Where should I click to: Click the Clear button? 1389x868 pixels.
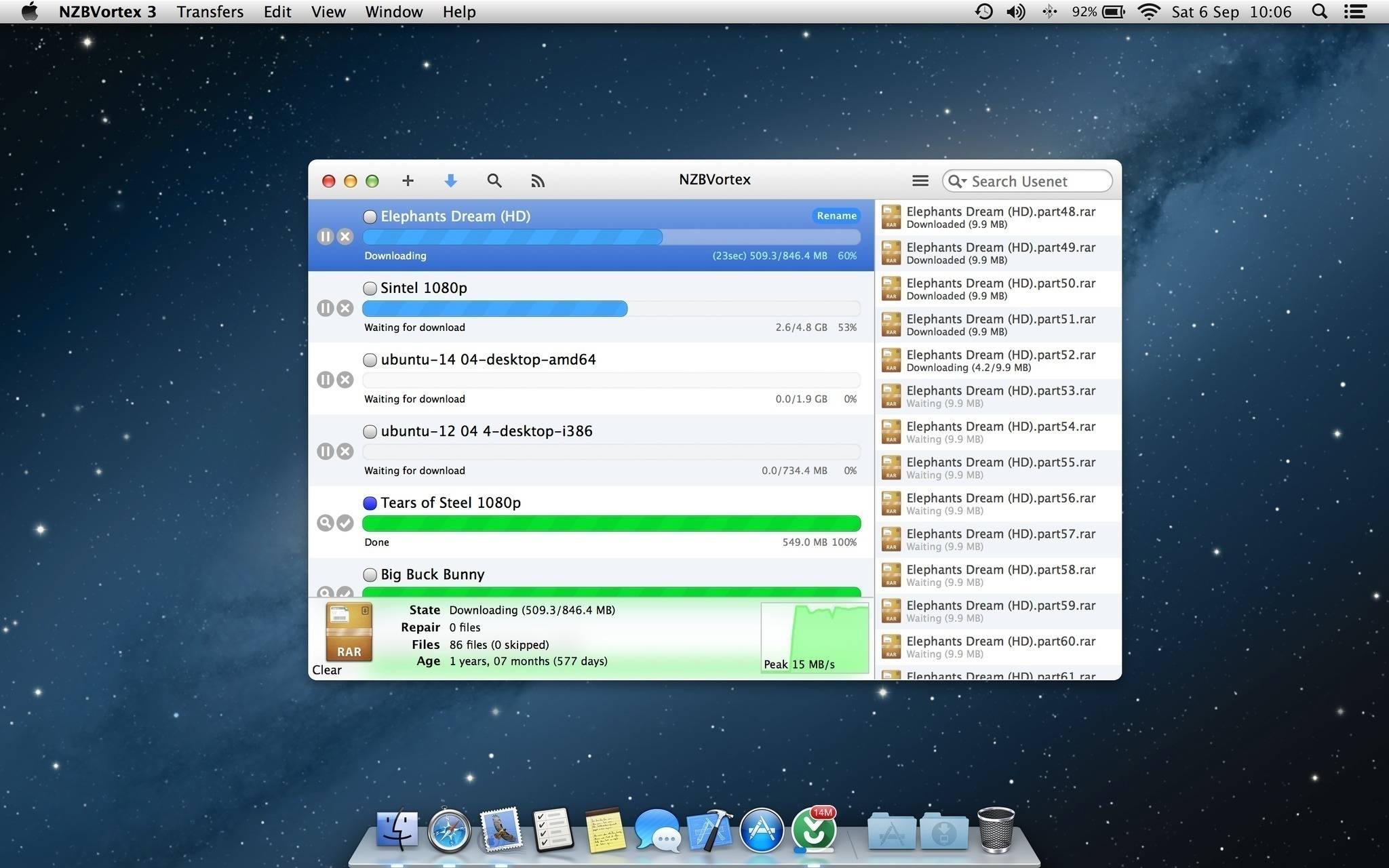point(327,670)
